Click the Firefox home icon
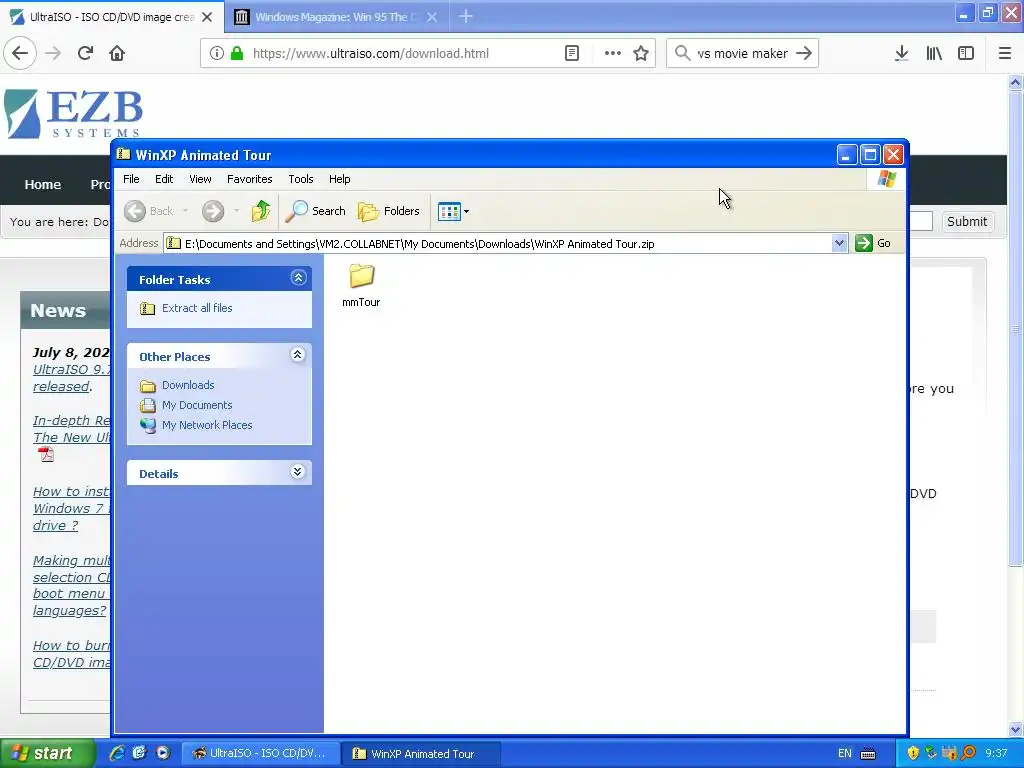 tap(117, 53)
